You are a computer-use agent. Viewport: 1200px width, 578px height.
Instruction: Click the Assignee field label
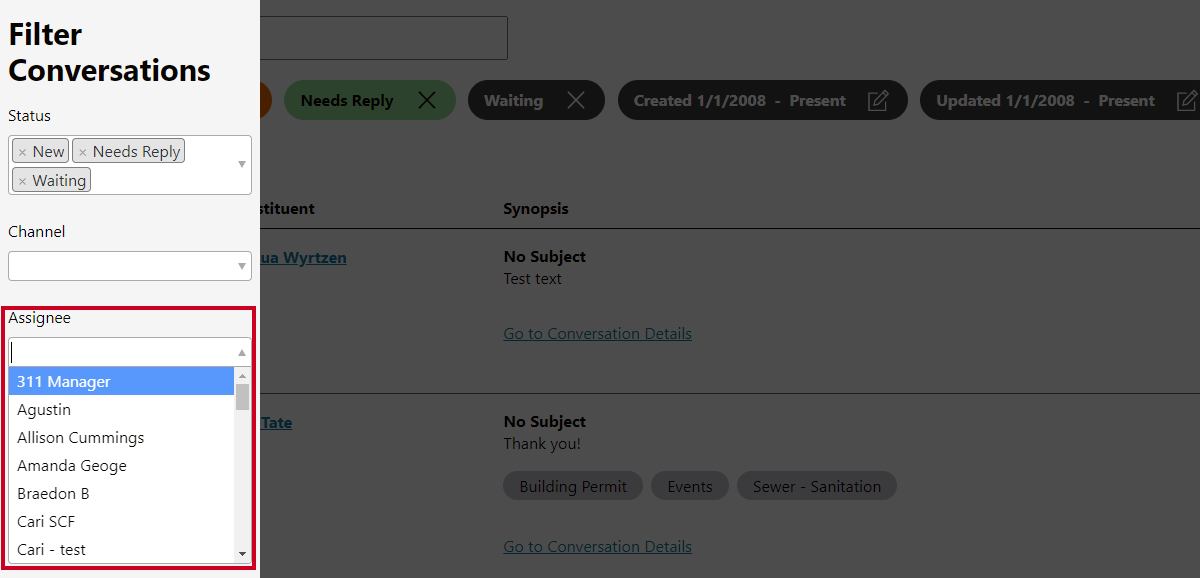point(39,318)
